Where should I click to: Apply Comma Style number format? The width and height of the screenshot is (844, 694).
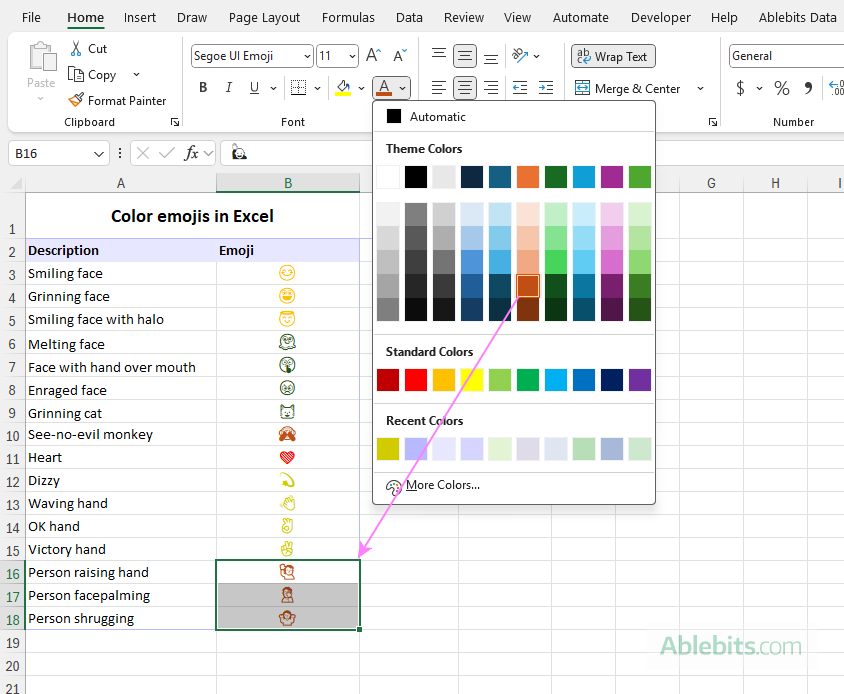(807, 88)
